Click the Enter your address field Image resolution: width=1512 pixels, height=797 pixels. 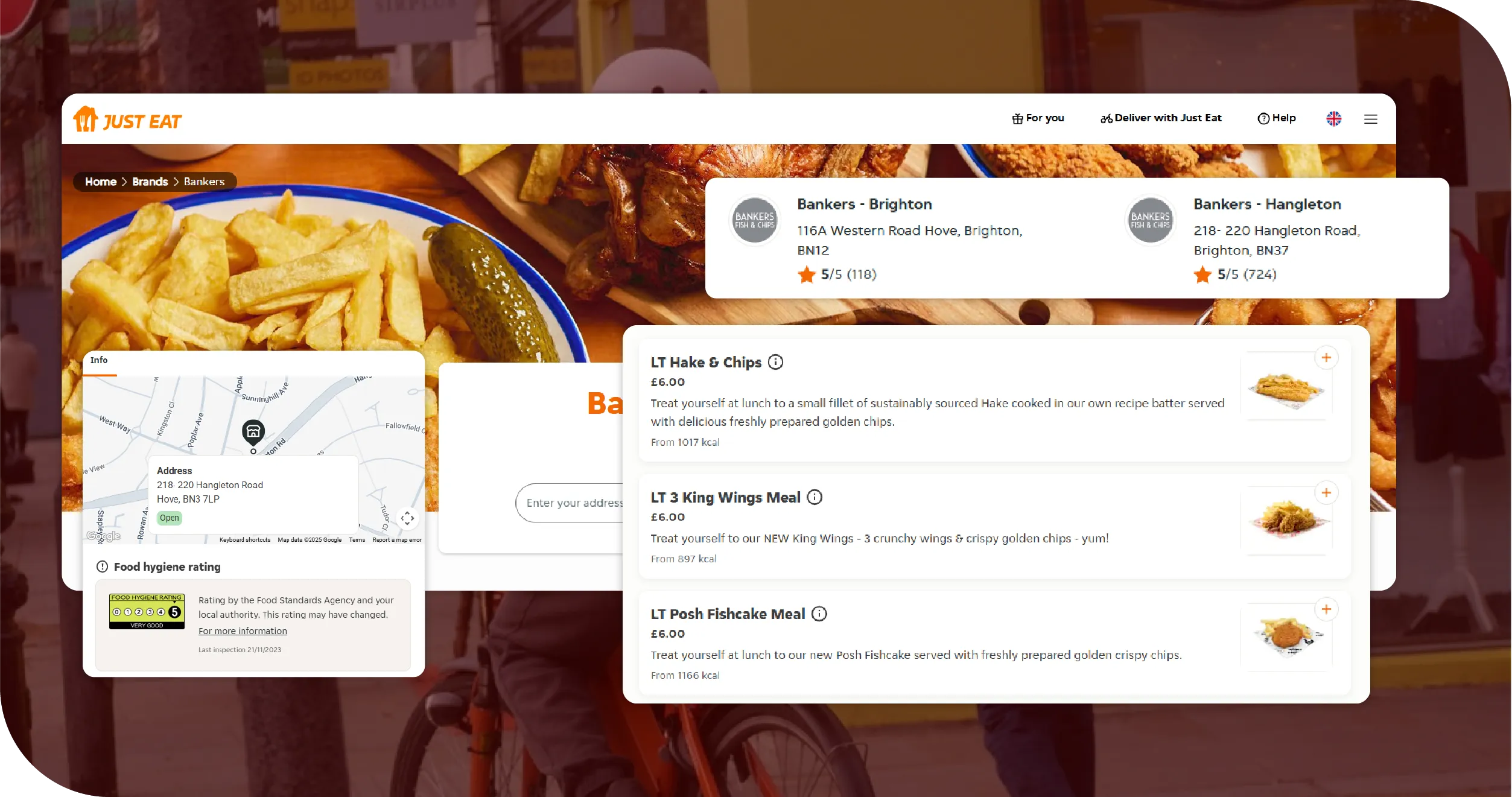click(x=570, y=503)
